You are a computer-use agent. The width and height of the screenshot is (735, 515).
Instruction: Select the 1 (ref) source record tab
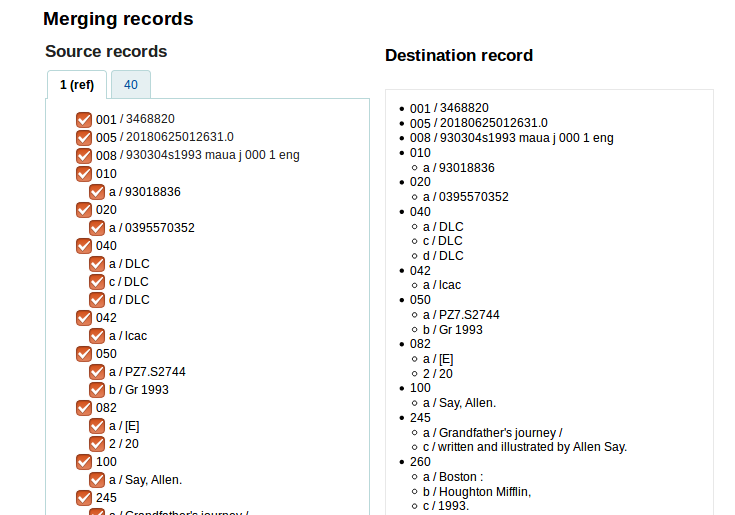77,85
